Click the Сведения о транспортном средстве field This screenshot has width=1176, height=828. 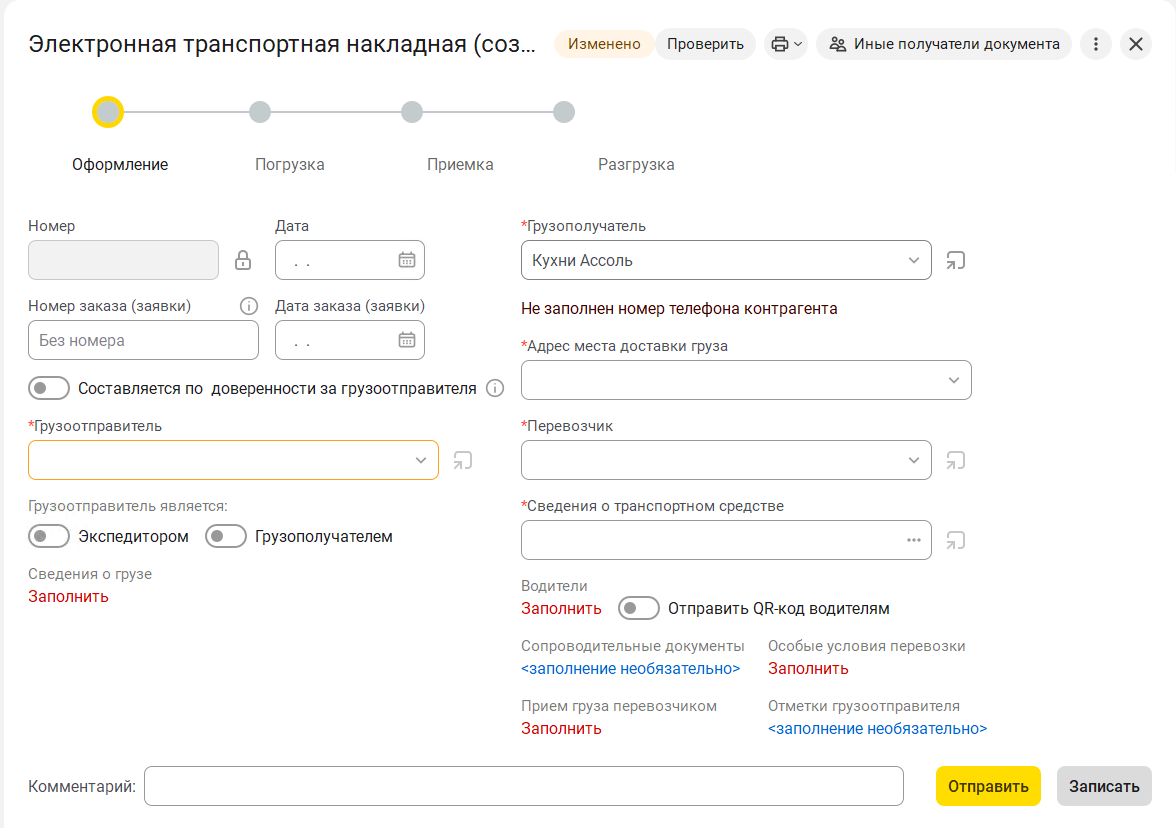[726, 540]
